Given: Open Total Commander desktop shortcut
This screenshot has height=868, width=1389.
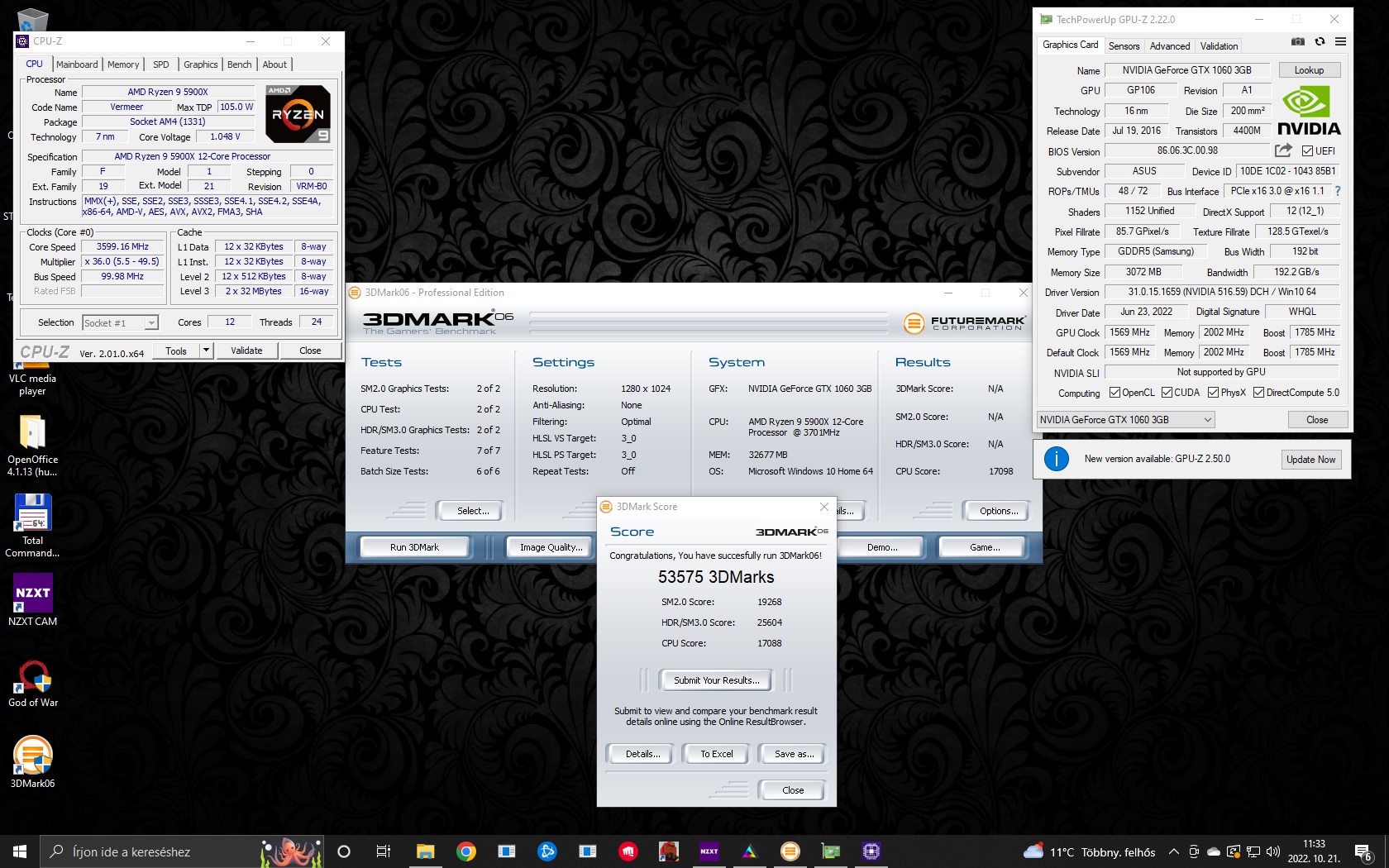Looking at the screenshot, I should 32,526.
